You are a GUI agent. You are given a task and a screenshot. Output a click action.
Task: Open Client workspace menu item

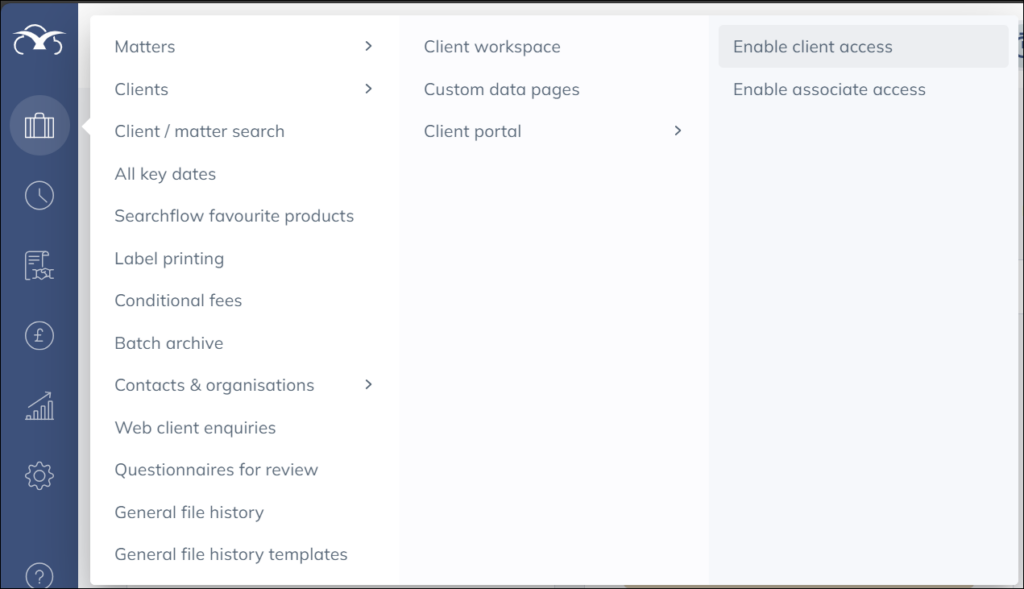492,47
